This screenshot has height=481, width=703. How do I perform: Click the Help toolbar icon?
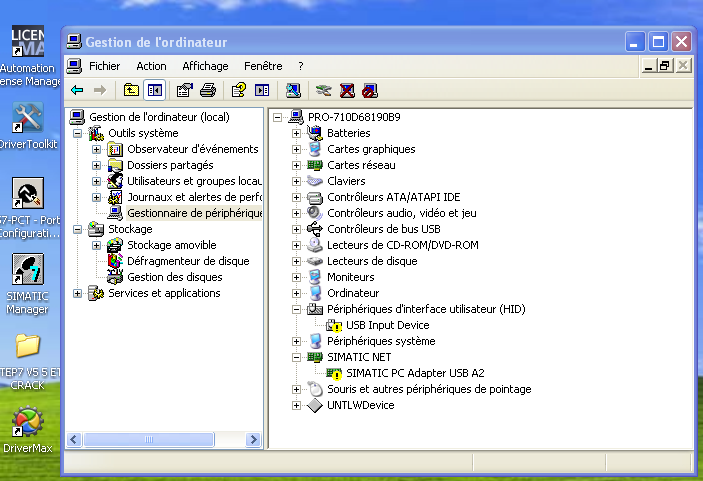pyautogui.click(x=238, y=90)
